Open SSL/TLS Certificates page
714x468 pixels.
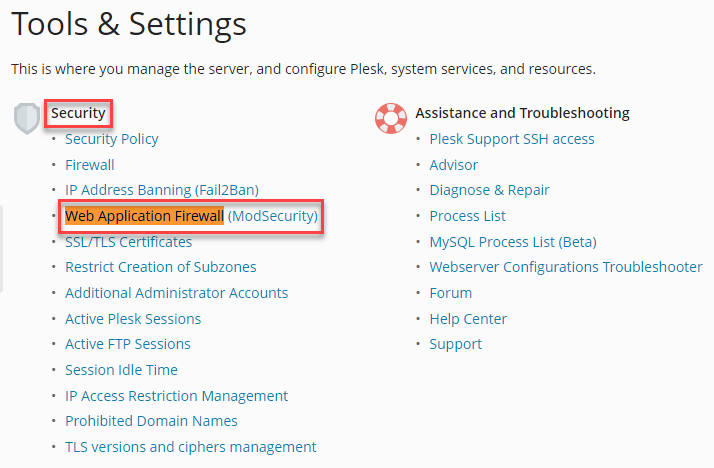[128, 242]
